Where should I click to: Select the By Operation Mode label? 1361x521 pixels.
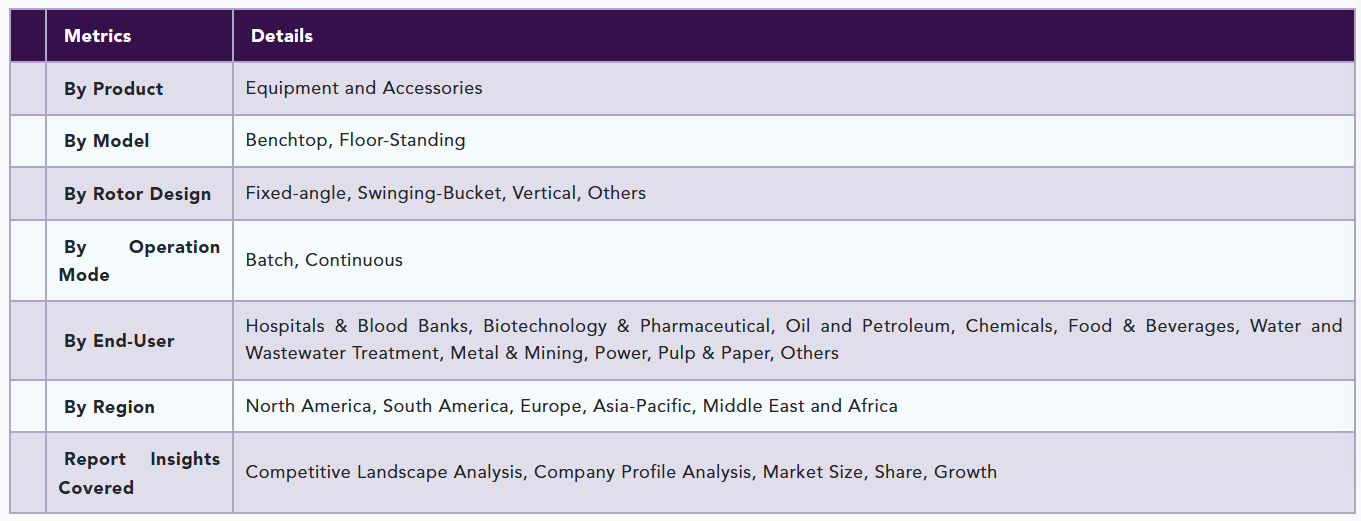[139, 260]
